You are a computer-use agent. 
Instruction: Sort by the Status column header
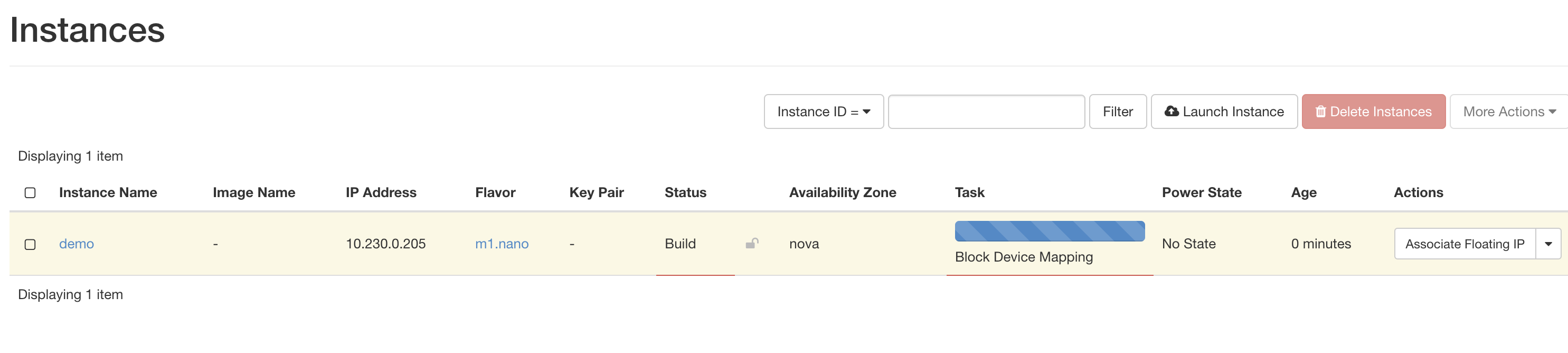pyautogui.click(x=685, y=192)
